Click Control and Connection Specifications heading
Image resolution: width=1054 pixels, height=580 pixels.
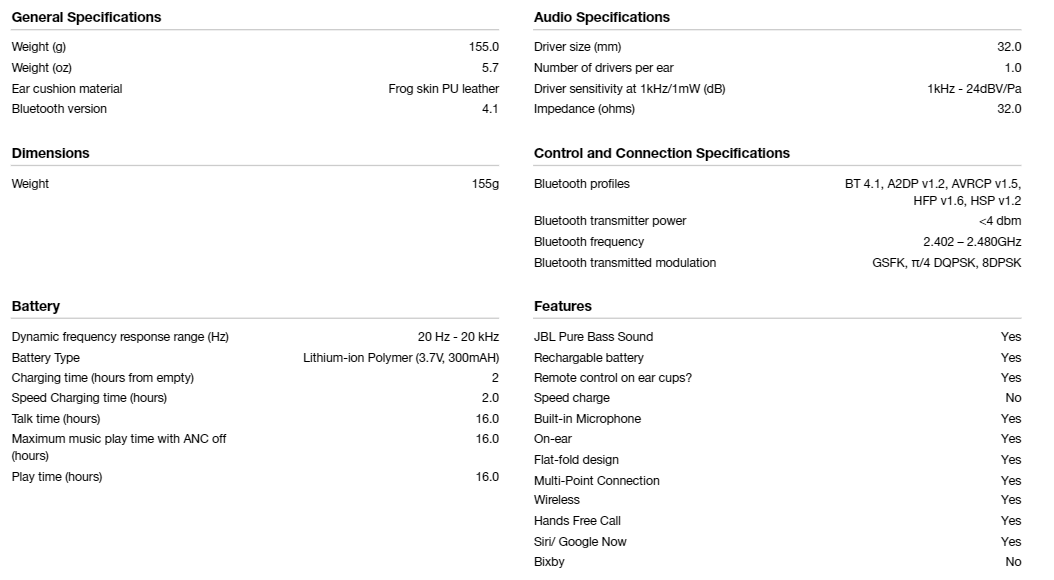(x=661, y=153)
